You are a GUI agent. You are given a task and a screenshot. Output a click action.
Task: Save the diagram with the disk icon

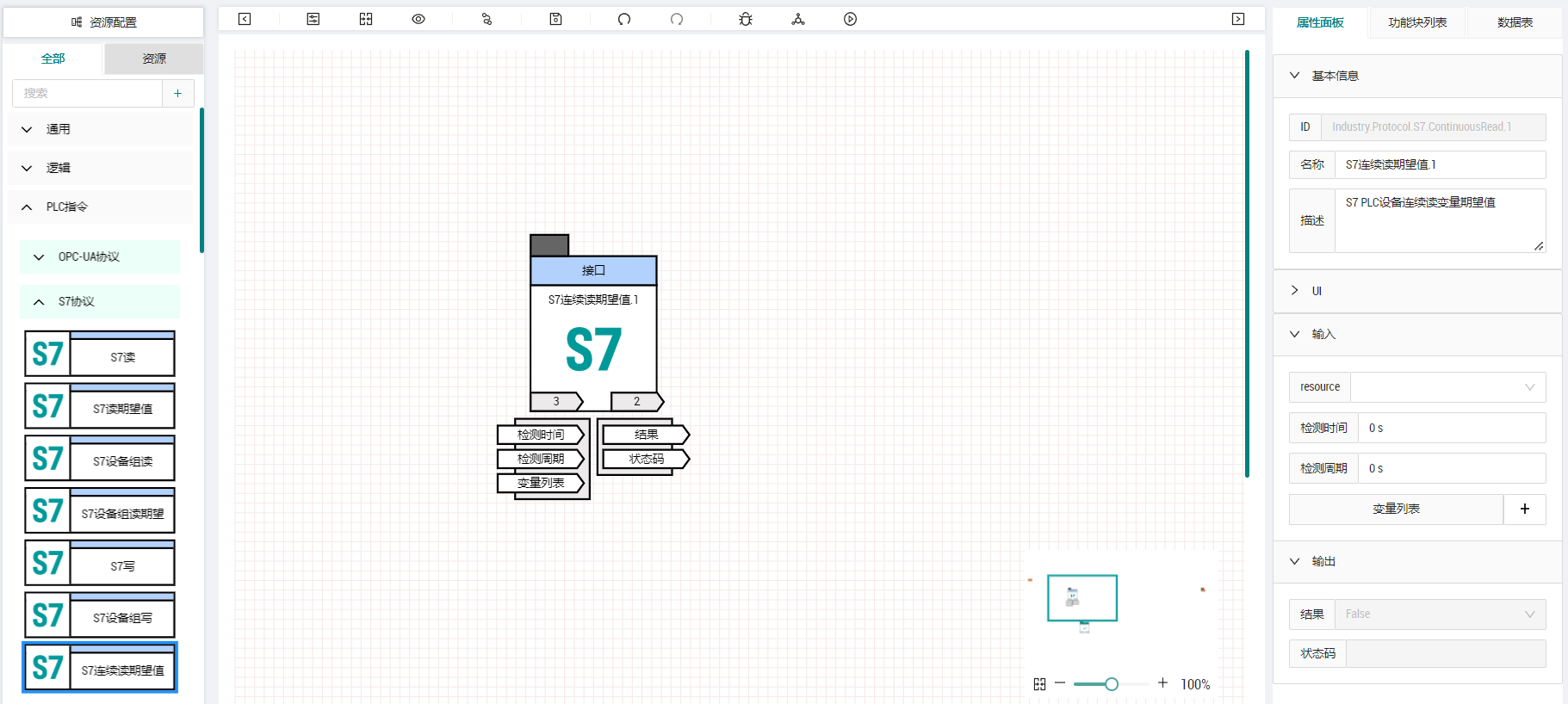tap(556, 19)
